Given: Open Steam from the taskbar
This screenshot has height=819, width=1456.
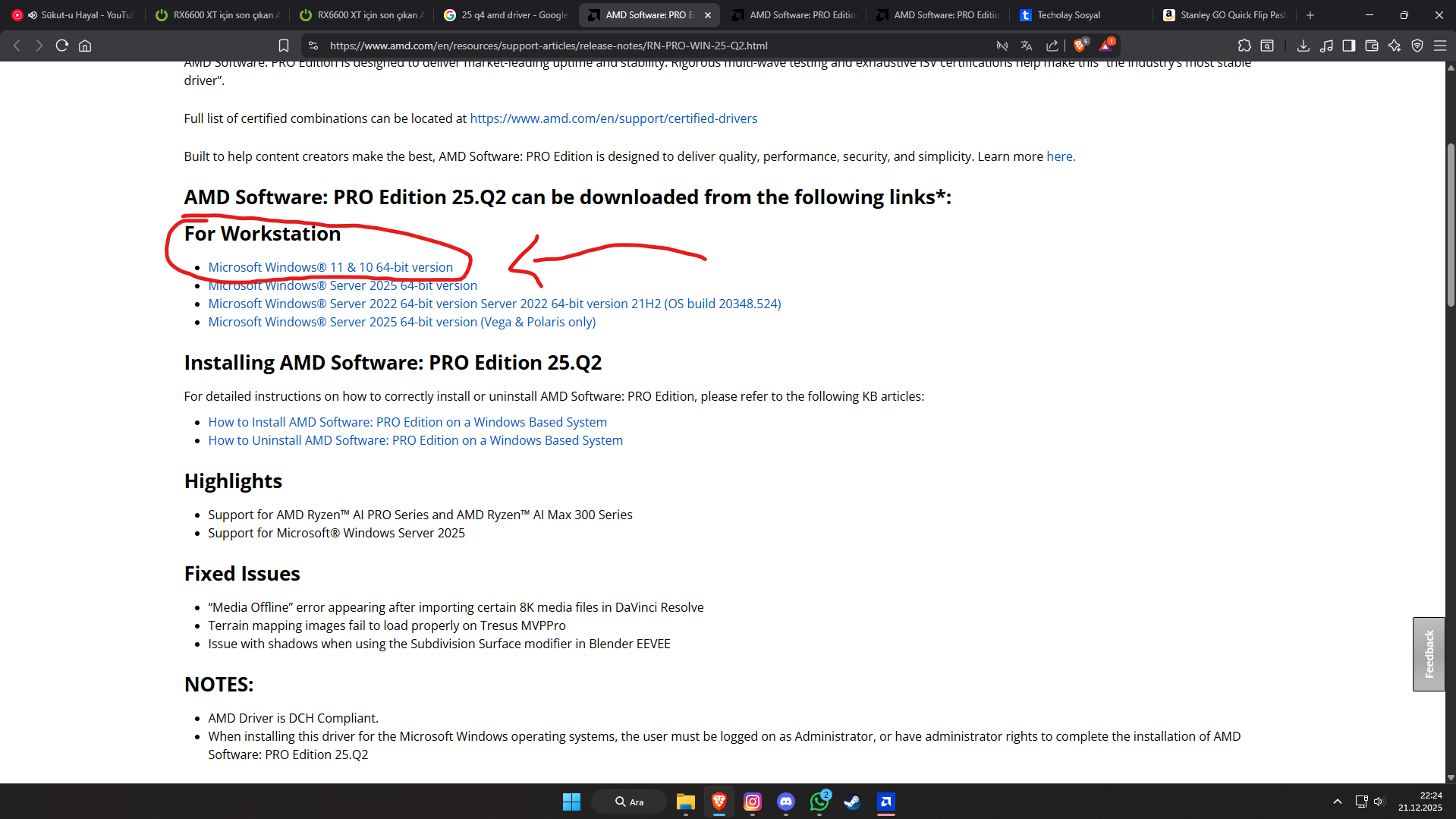Looking at the screenshot, I should [853, 802].
